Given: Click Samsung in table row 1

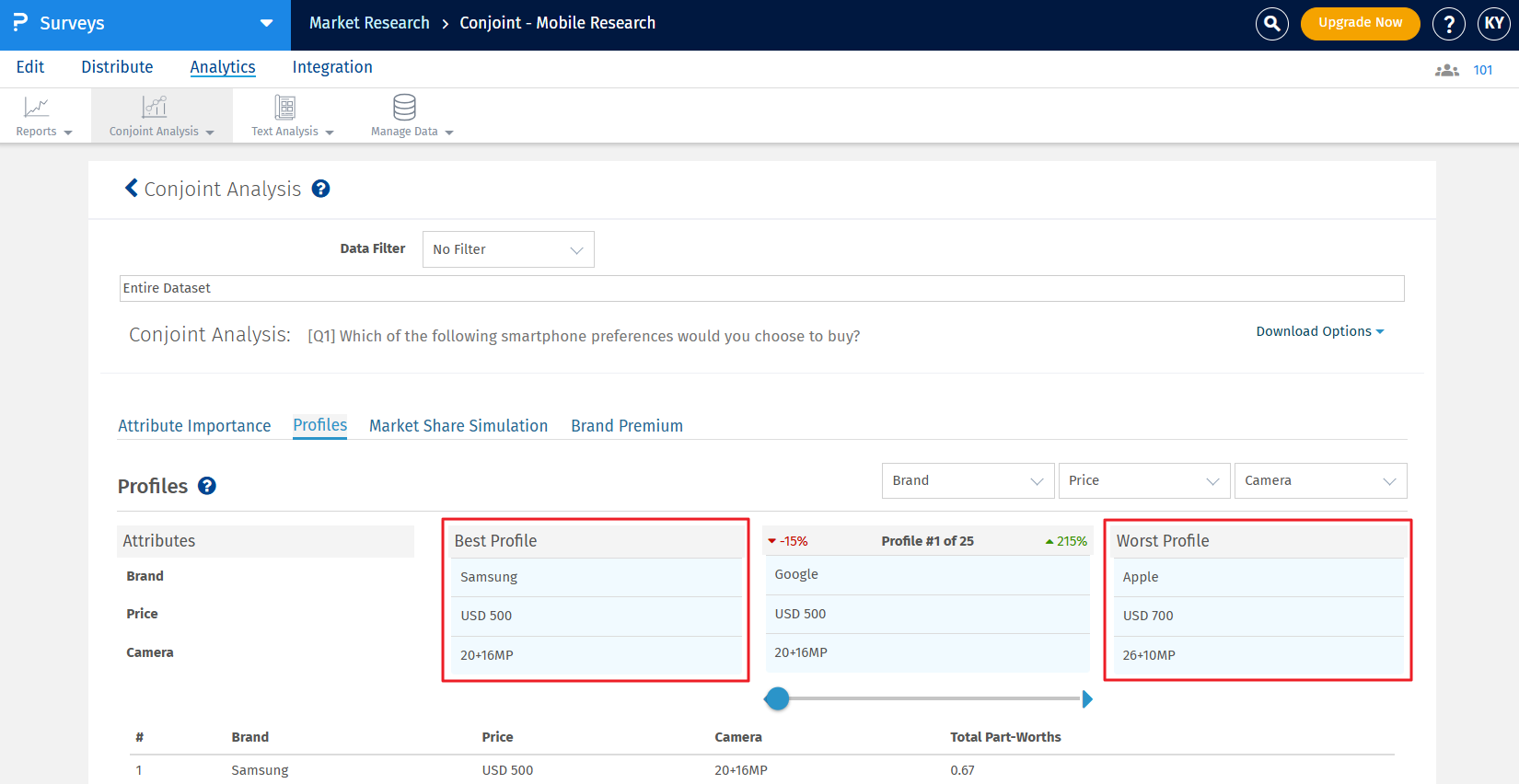Looking at the screenshot, I should point(260,770).
